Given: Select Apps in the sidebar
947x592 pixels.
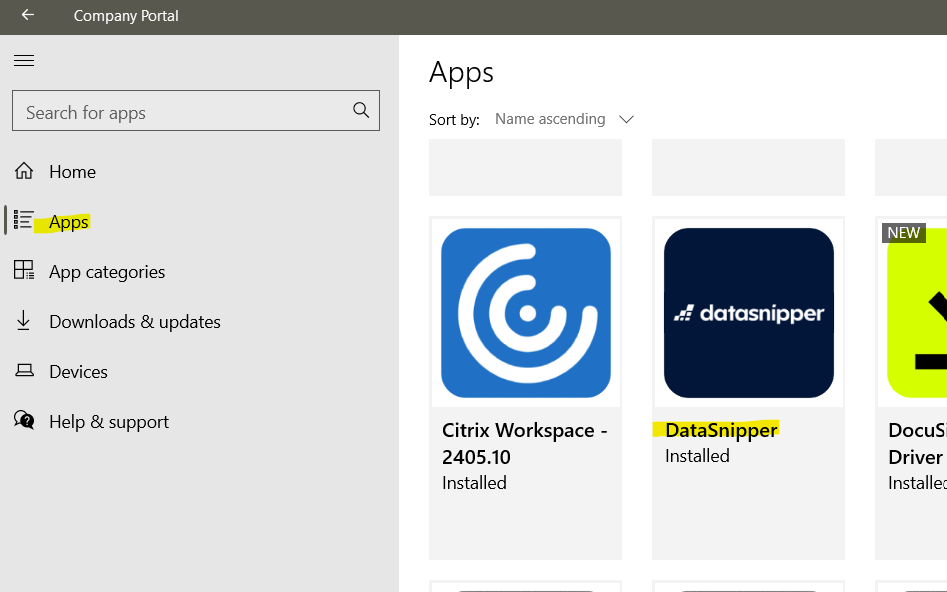Looking at the screenshot, I should (x=69, y=222).
